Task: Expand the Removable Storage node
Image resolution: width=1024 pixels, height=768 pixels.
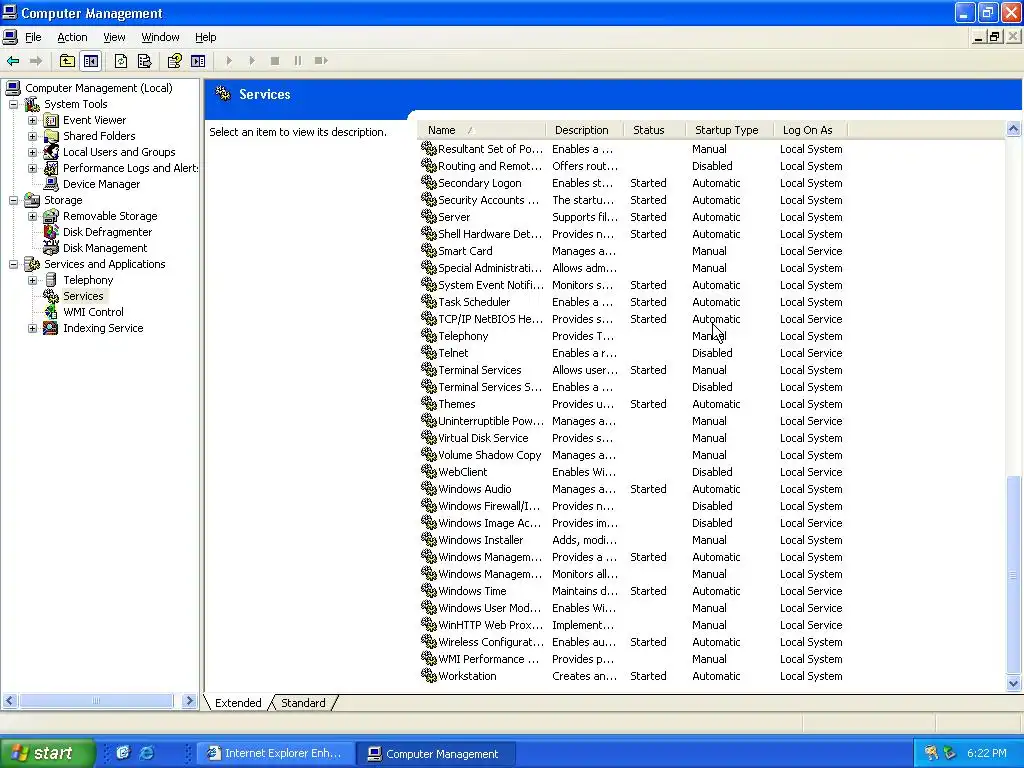Action: 32,216
